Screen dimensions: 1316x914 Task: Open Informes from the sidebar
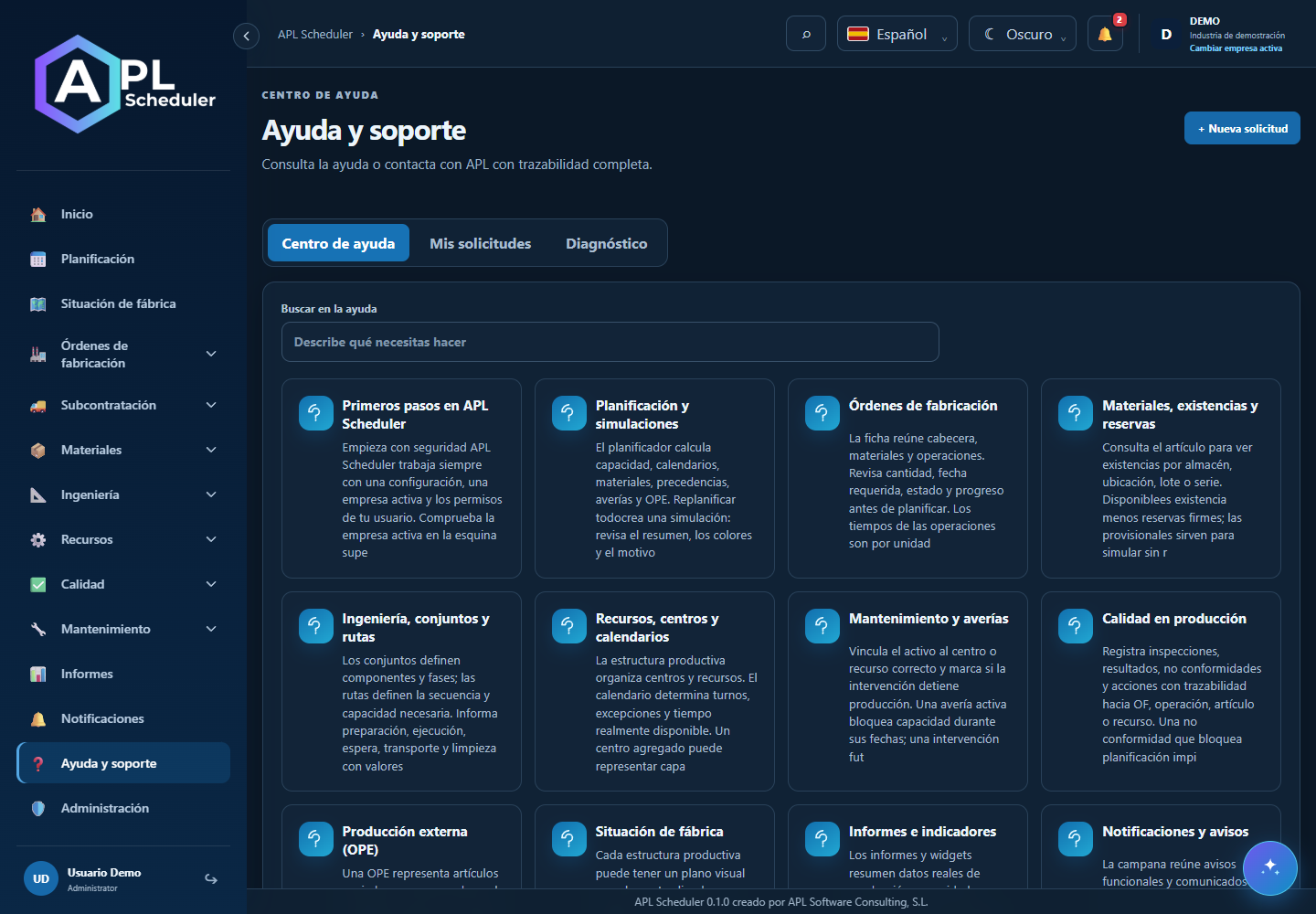coord(123,675)
